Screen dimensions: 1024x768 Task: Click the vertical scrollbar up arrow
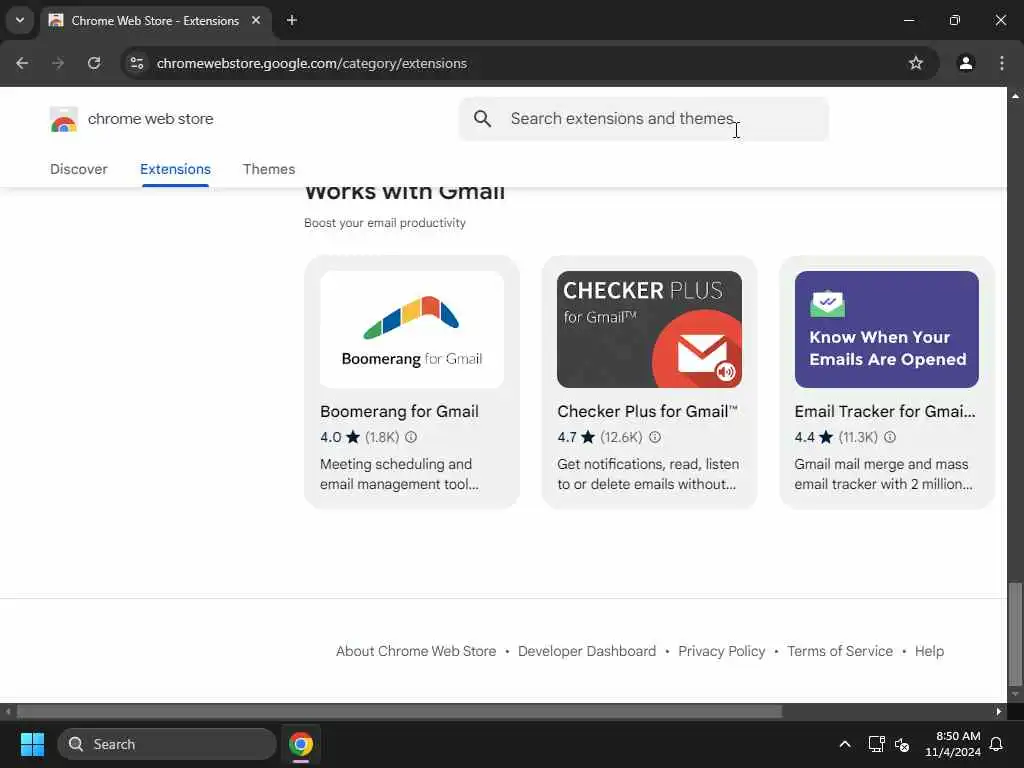point(1015,95)
